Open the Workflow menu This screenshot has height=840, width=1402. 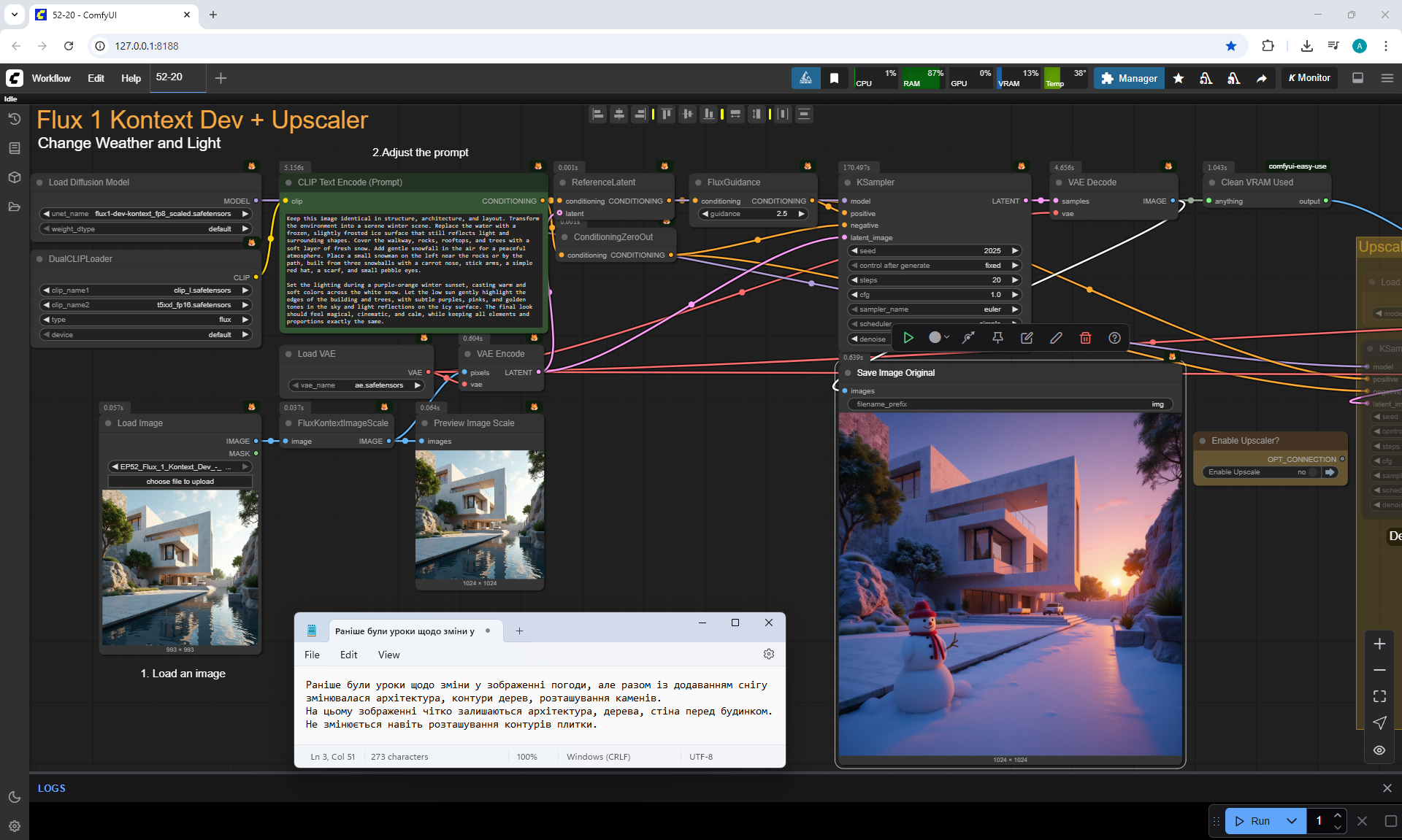(51, 78)
